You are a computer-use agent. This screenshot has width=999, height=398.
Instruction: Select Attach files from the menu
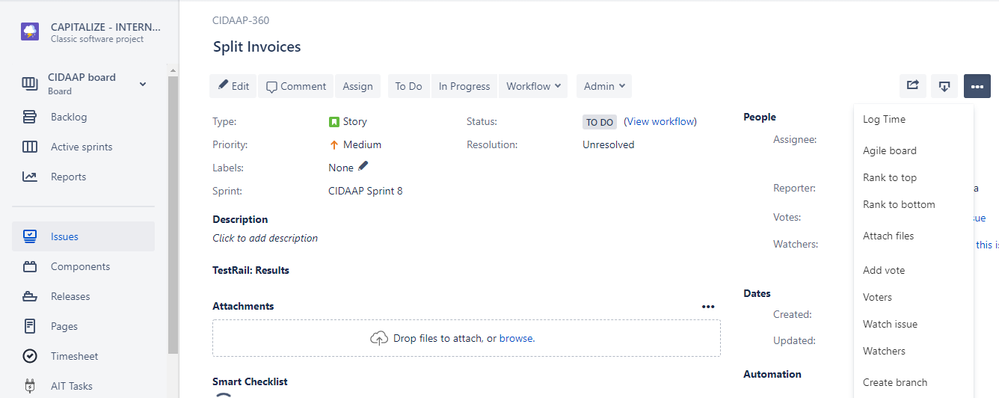point(913,236)
